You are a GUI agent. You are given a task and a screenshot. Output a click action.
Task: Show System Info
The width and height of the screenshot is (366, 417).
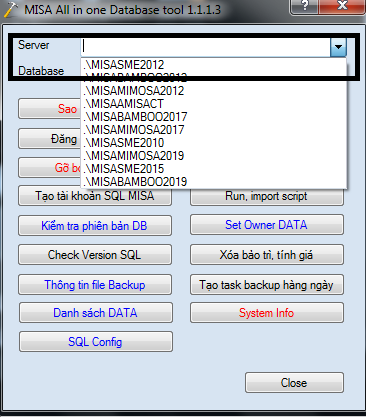[x=267, y=313]
